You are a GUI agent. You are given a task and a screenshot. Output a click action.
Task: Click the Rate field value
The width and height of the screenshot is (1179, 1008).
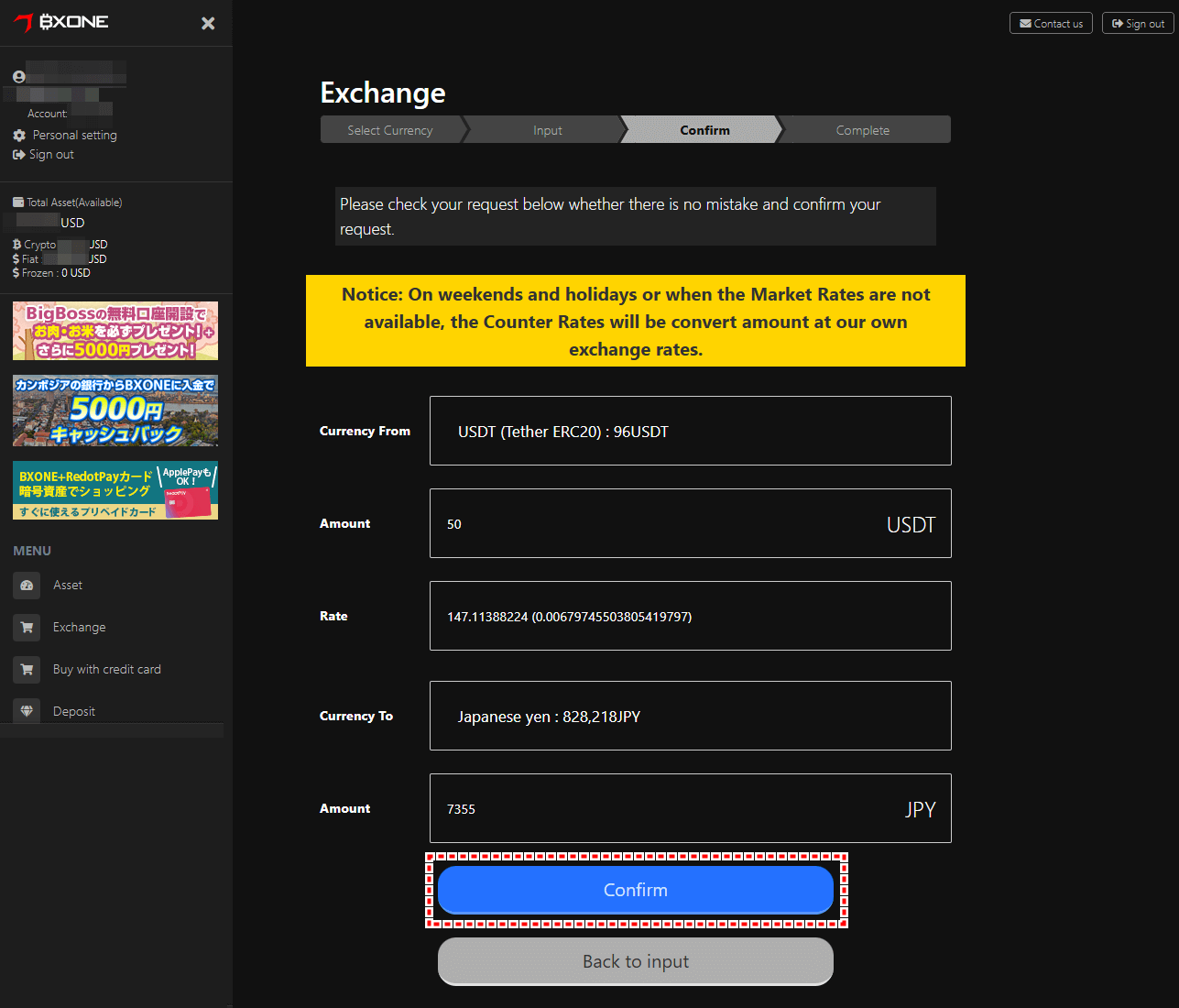[x=691, y=616]
